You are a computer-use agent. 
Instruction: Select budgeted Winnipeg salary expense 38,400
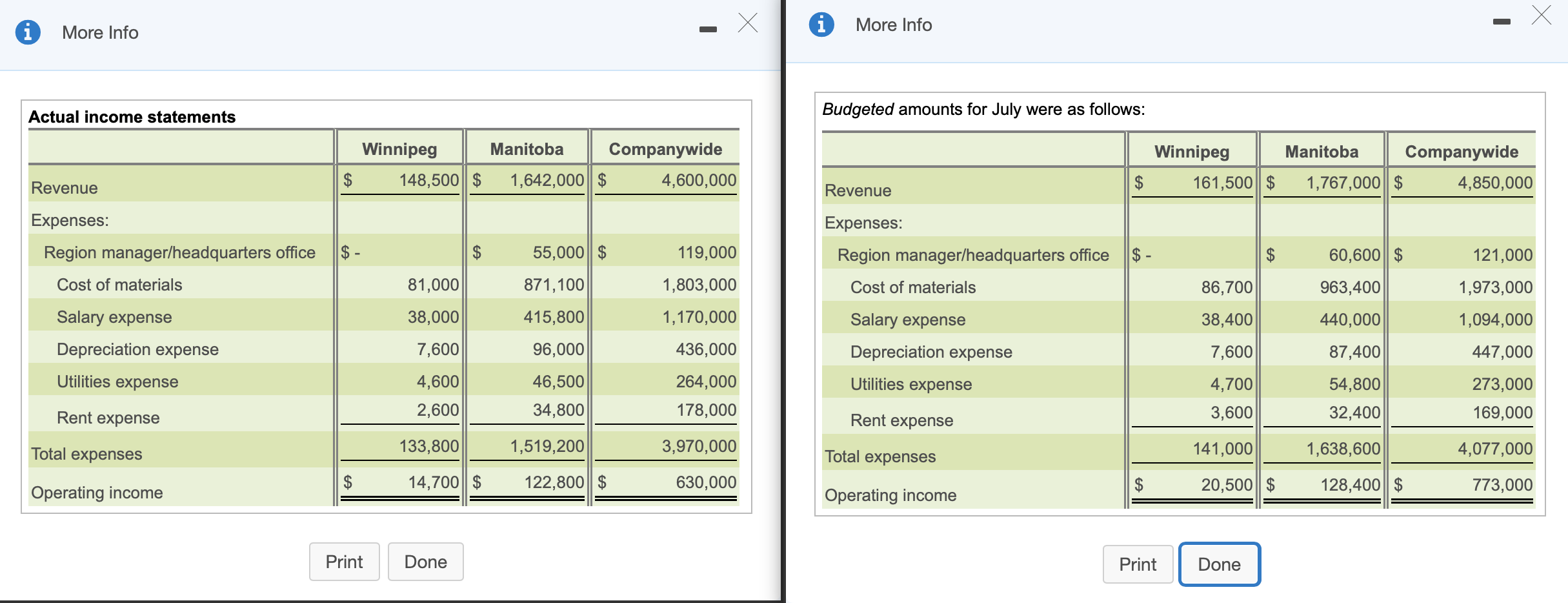1227,320
